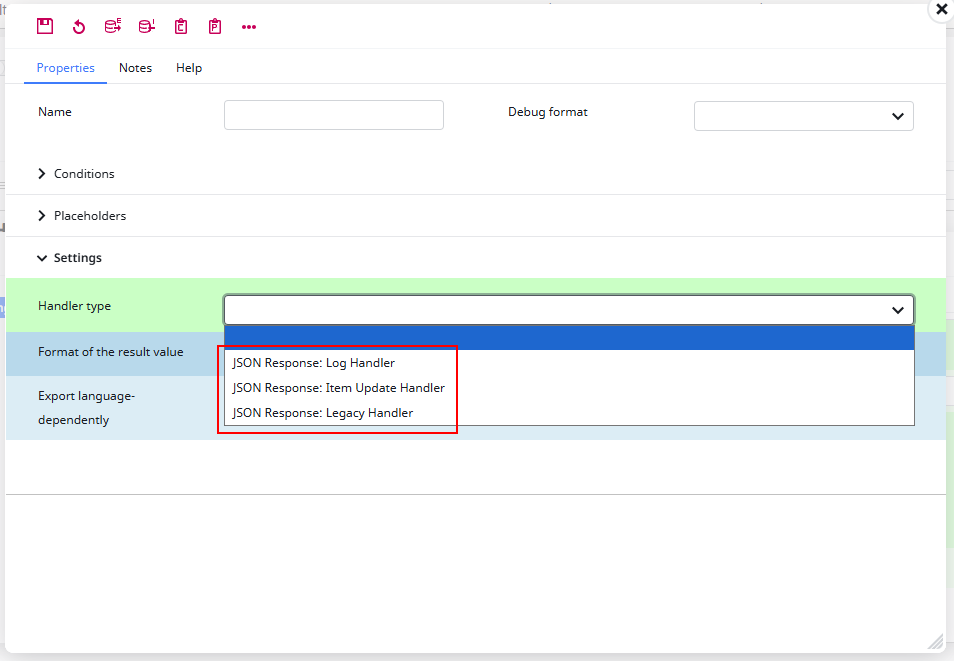Click the clipboard paste icon
Image resolution: width=954 pixels, height=661 pixels.
point(215,27)
